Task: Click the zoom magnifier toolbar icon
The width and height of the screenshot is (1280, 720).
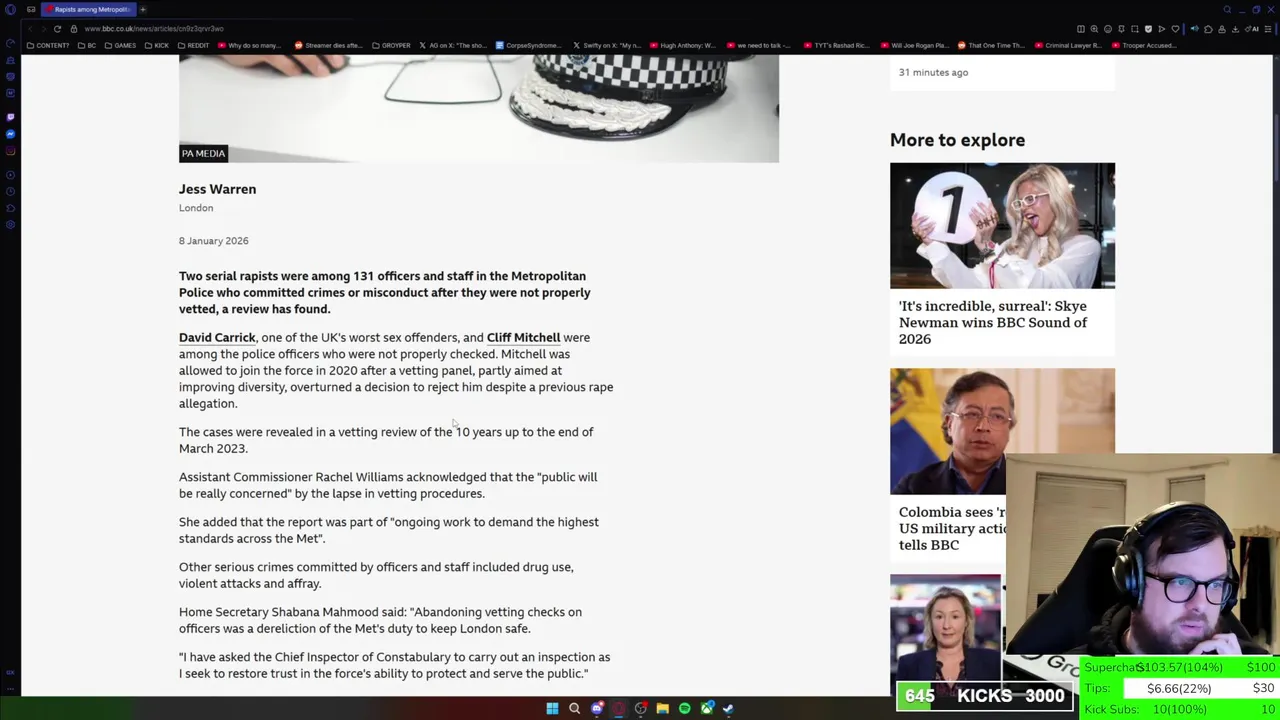Action: click(1094, 29)
